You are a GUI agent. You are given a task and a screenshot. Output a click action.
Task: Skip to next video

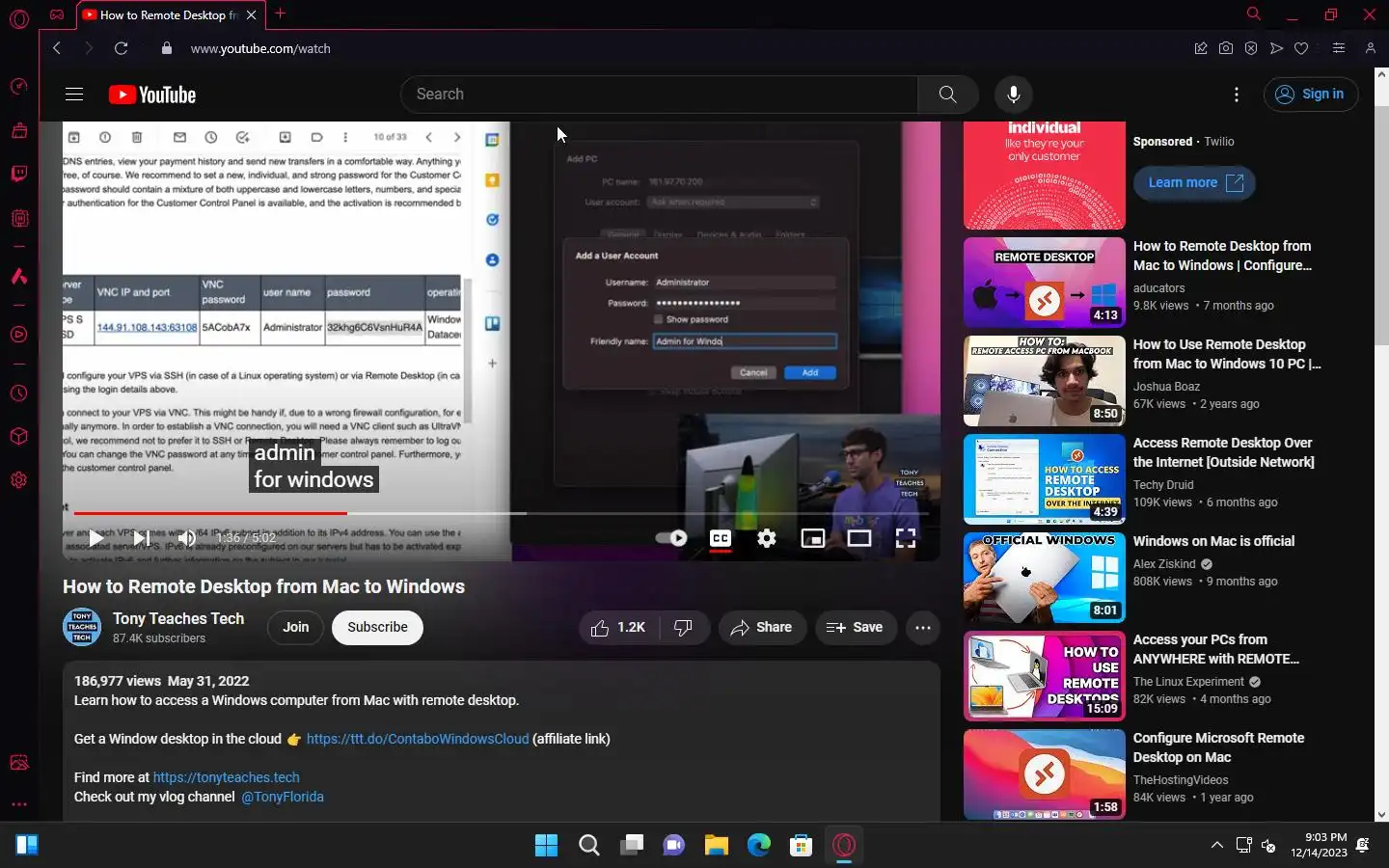point(142,538)
